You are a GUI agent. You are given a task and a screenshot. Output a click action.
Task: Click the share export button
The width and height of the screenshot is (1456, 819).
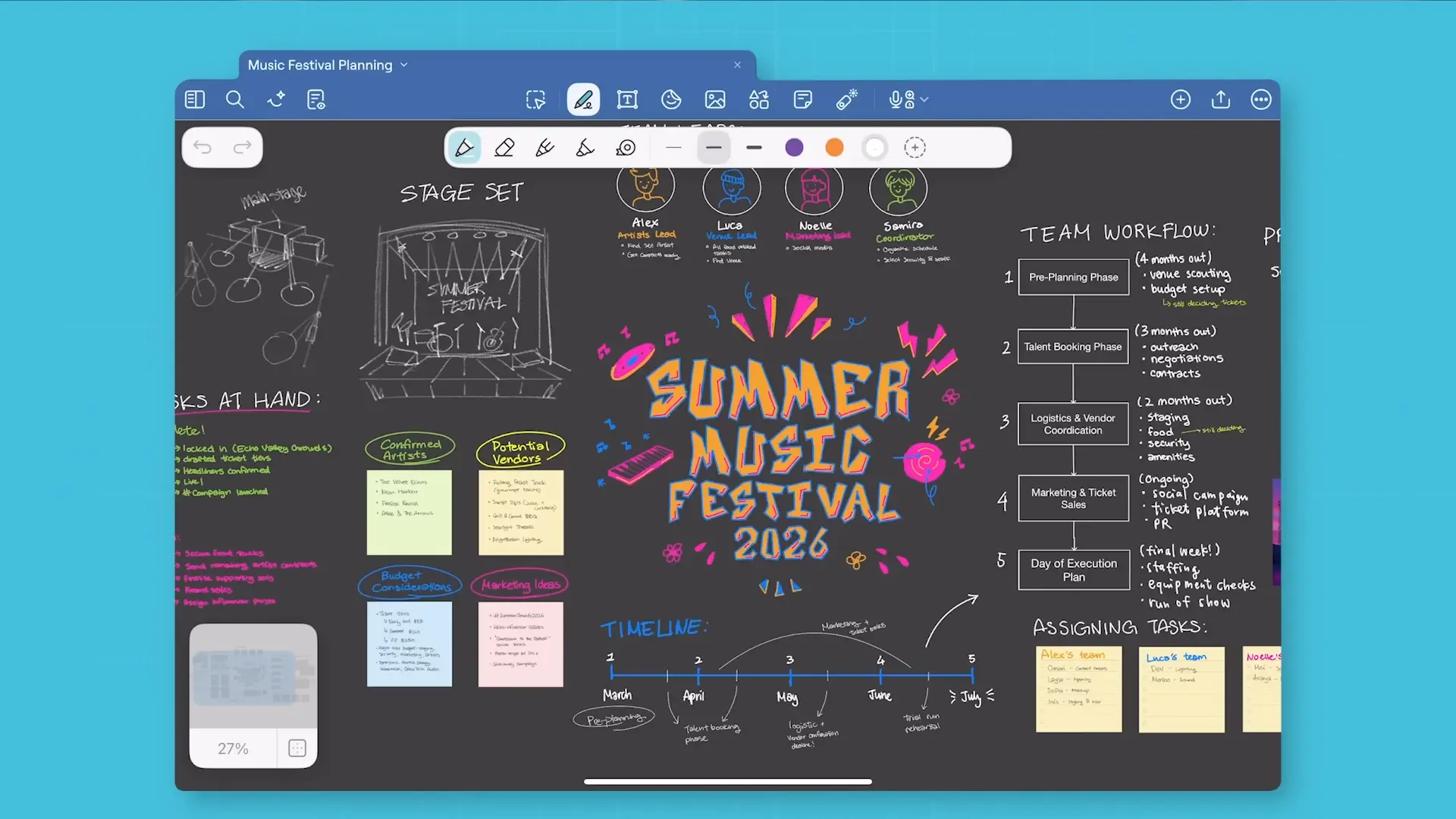pyautogui.click(x=1221, y=99)
